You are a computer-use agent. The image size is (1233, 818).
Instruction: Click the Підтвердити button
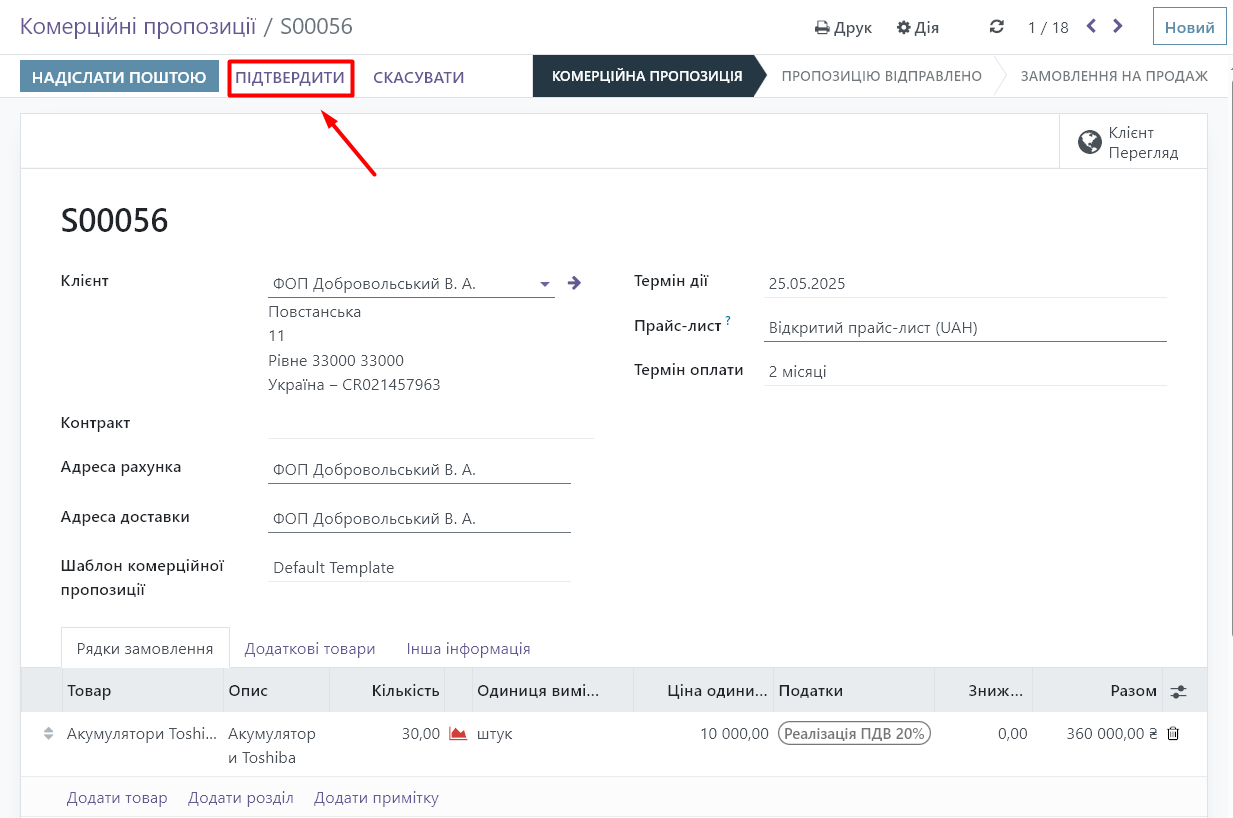290,77
